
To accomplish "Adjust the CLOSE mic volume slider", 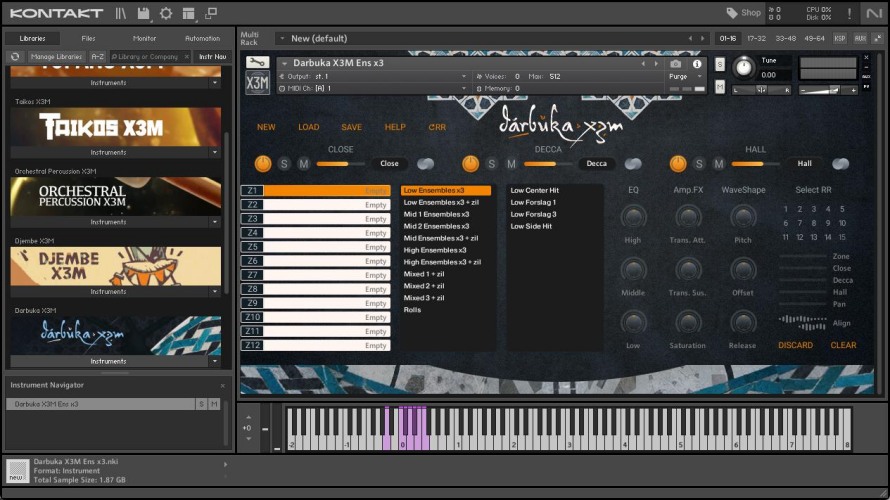I will pos(340,164).
